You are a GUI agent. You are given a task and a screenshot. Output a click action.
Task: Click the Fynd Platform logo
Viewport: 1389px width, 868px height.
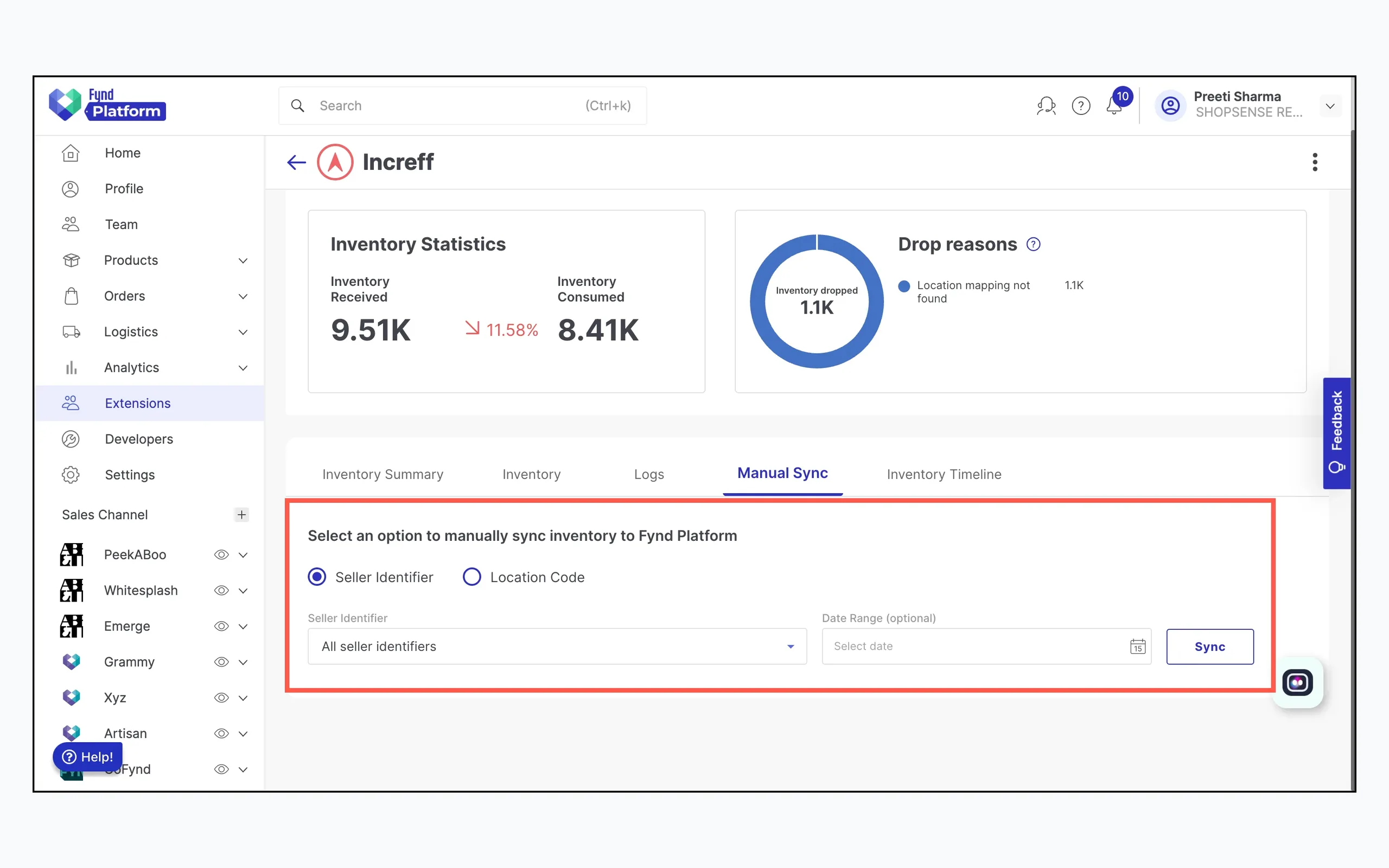107,105
